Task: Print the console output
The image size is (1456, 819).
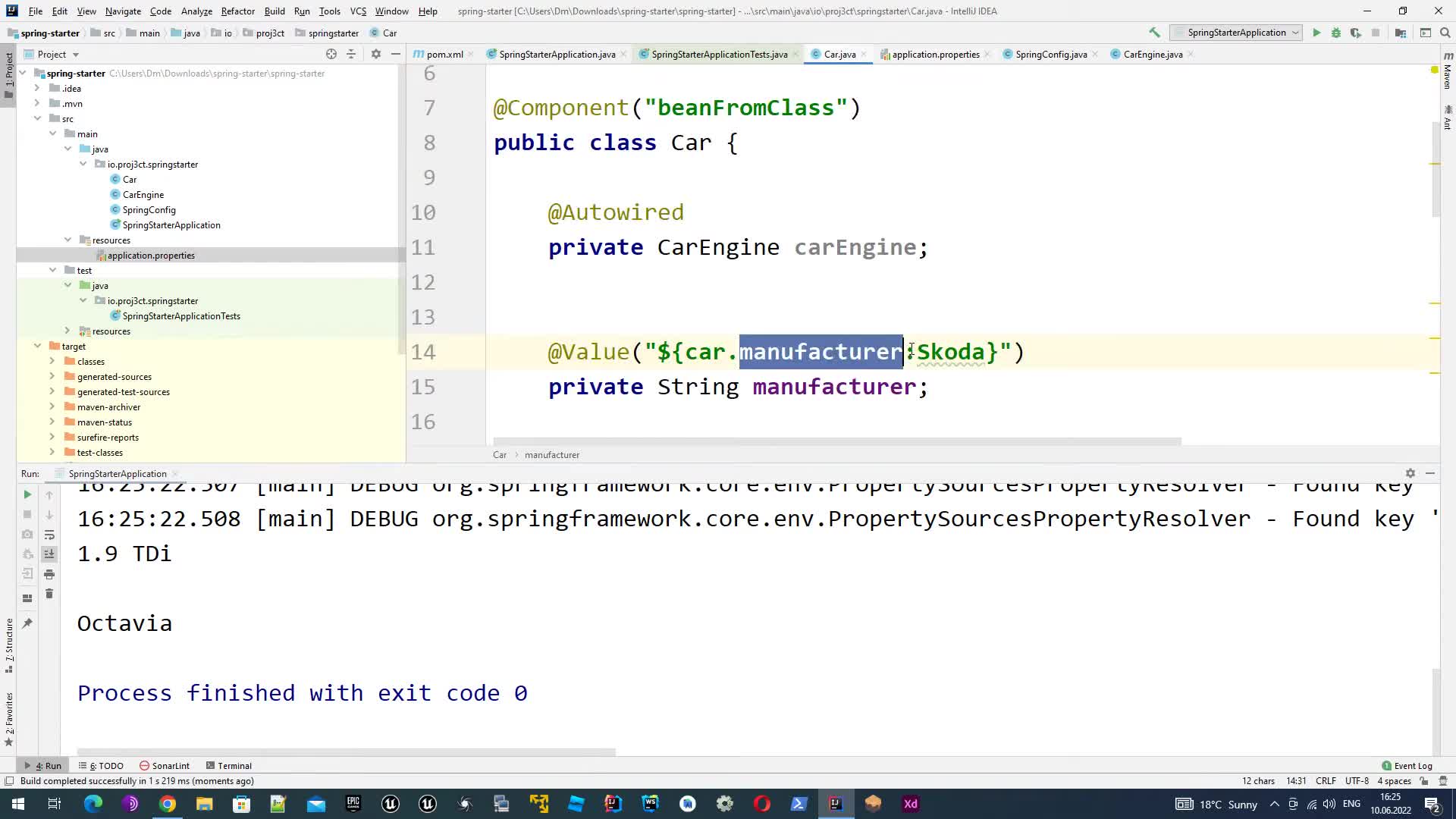Action: click(x=49, y=574)
